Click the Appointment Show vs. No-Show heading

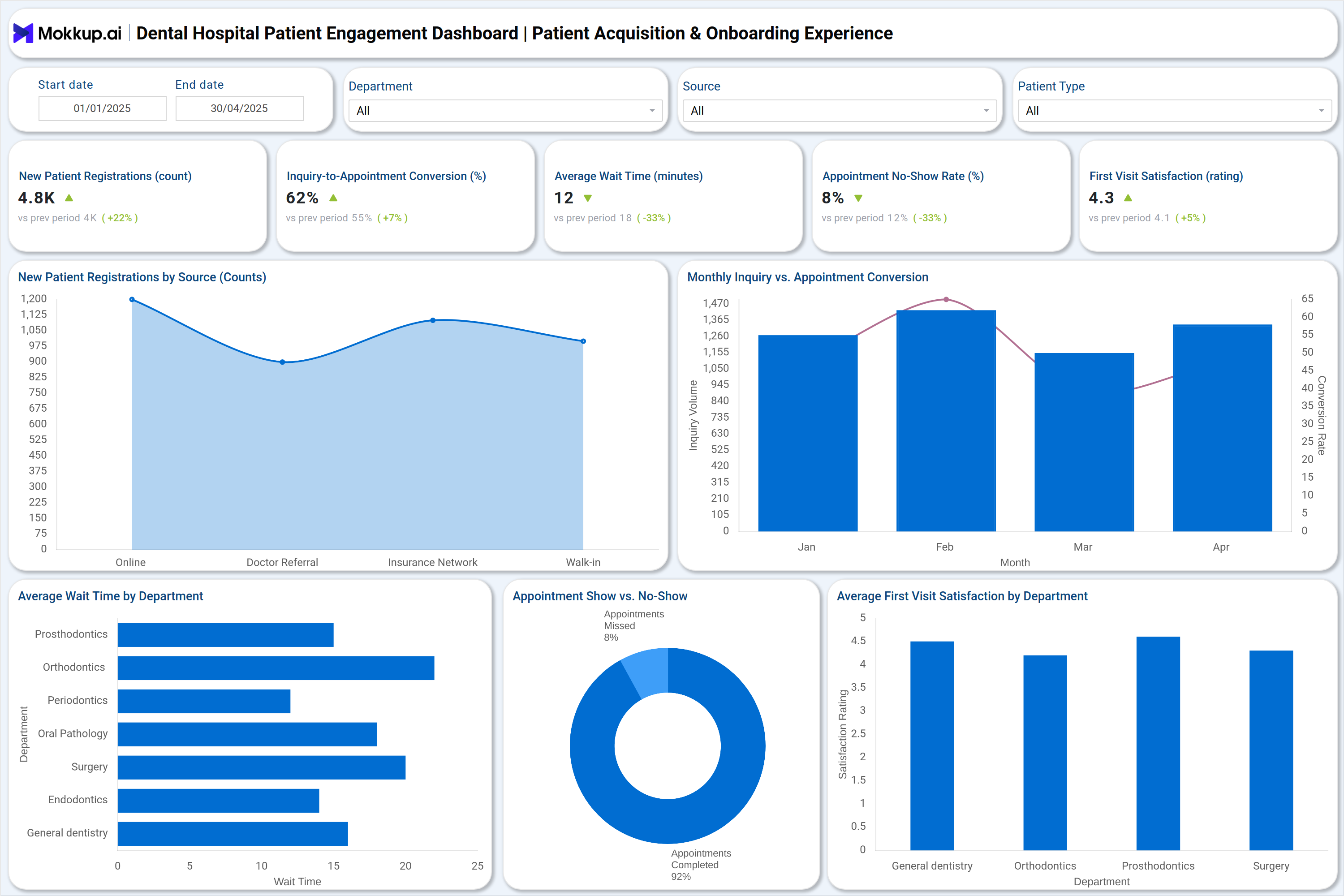click(600, 596)
